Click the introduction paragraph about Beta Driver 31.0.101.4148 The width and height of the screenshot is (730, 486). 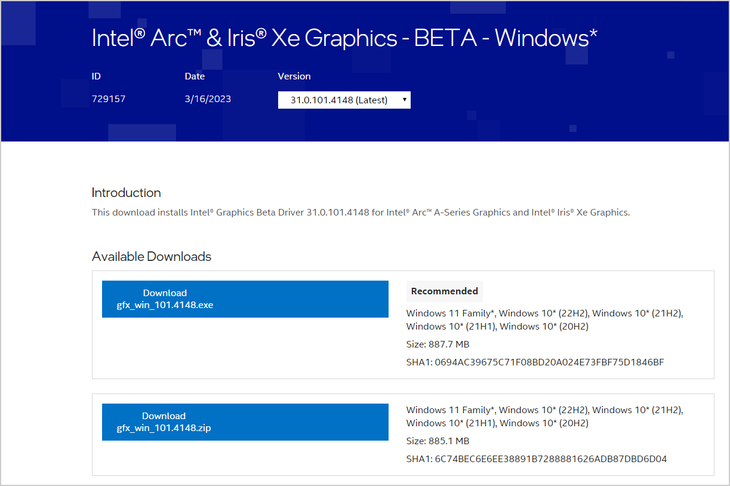pos(361,213)
